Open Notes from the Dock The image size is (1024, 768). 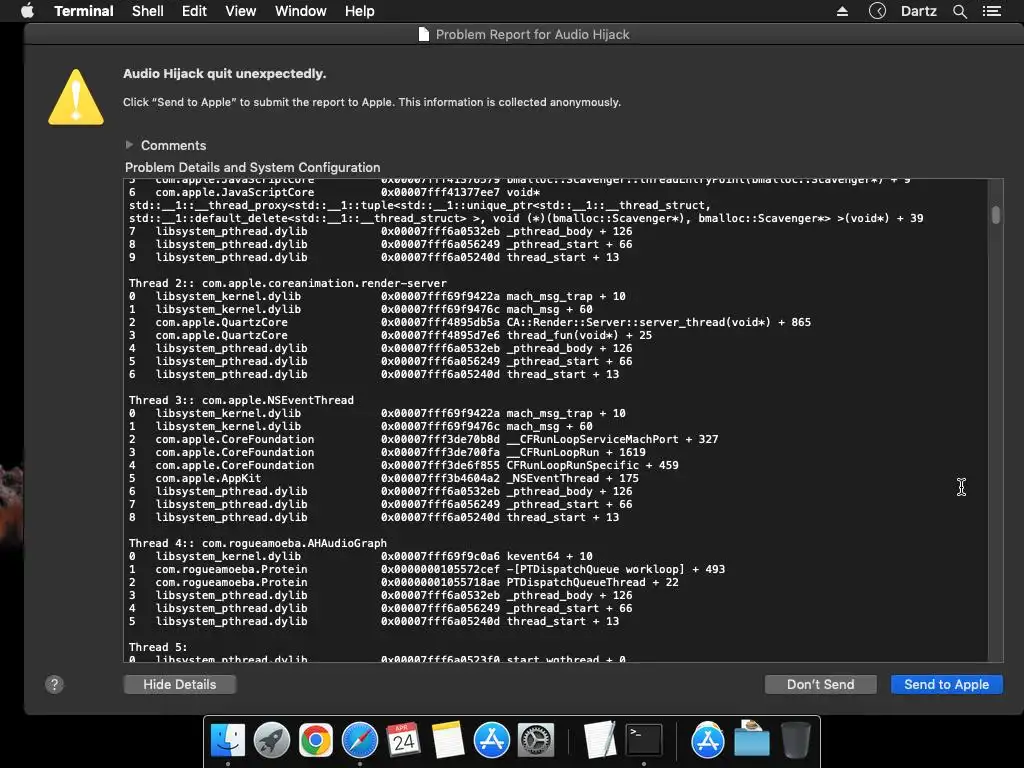[x=448, y=740]
